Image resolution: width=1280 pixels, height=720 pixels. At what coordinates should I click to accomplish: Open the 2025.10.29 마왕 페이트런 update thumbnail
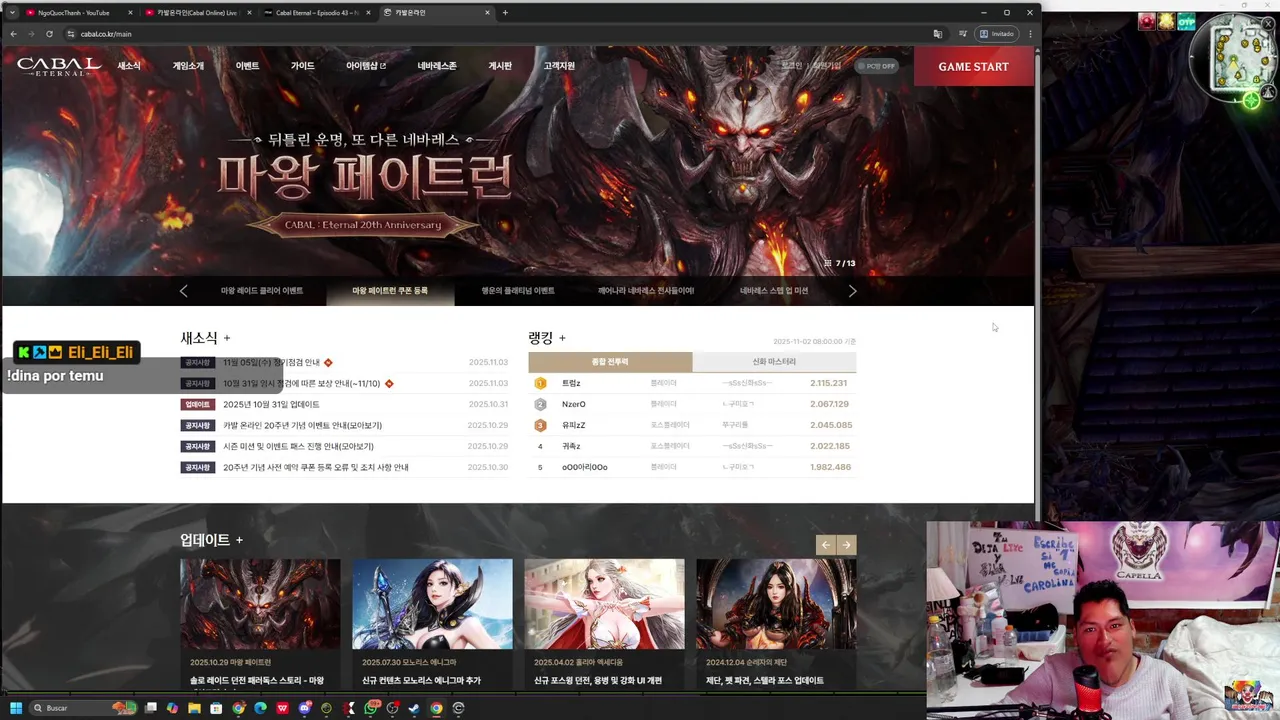pyautogui.click(x=260, y=604)
